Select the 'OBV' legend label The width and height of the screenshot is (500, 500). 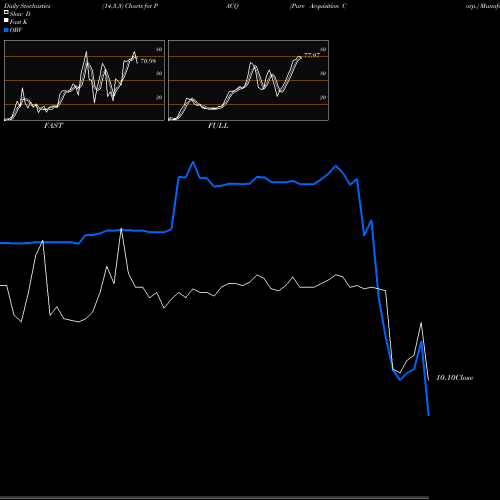click(x=16, y=30)
